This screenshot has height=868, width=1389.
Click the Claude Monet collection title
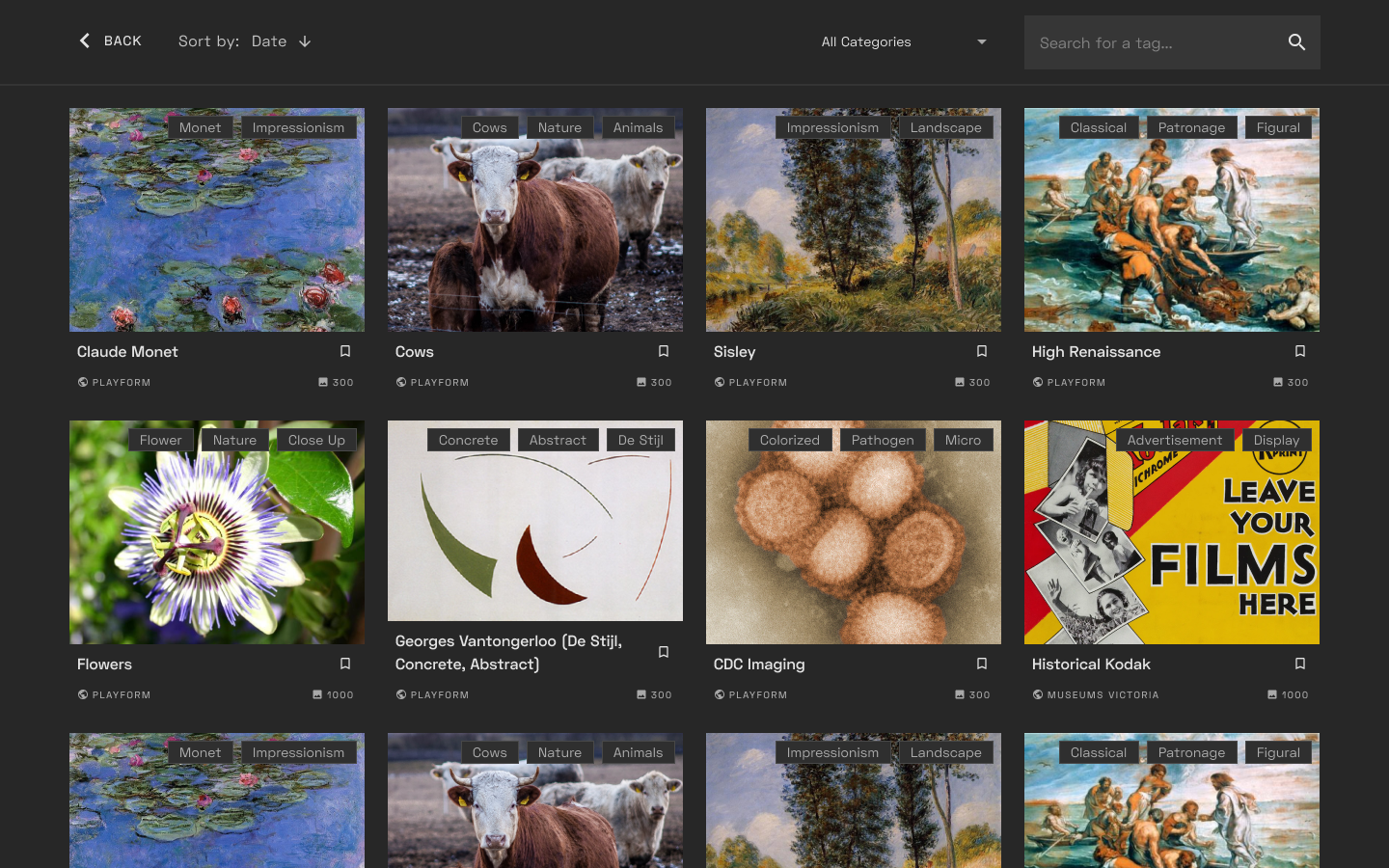click(127, 352)
